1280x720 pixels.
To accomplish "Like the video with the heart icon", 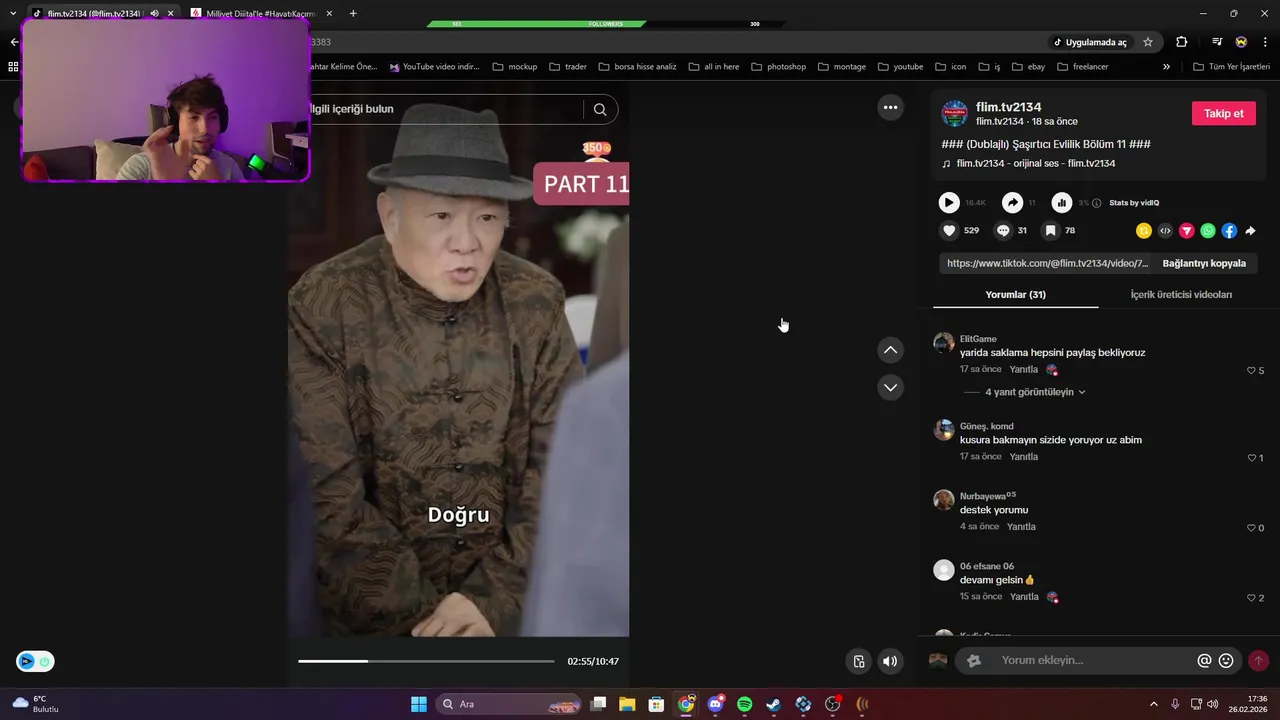I will click(x=949, y=230).
